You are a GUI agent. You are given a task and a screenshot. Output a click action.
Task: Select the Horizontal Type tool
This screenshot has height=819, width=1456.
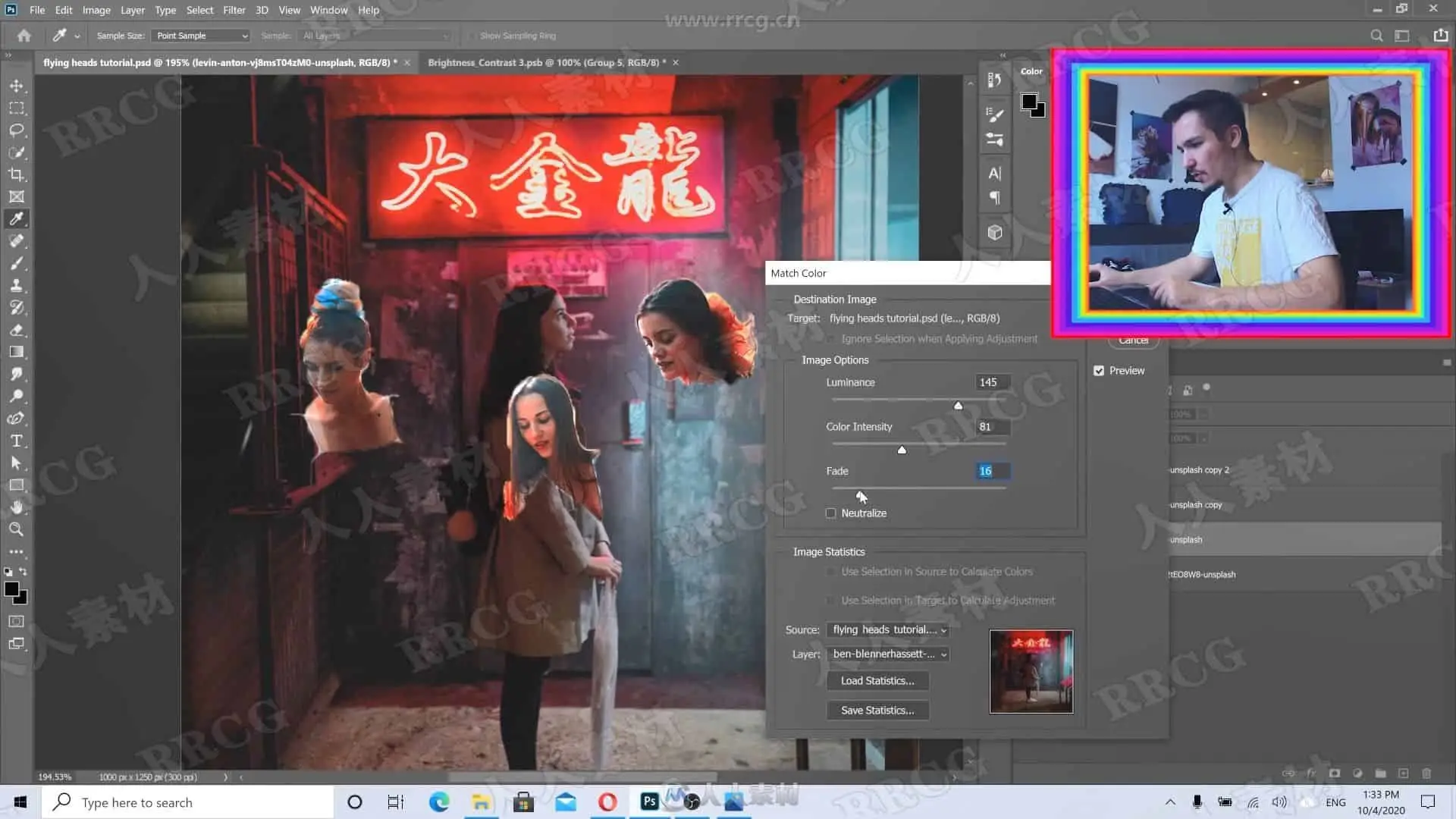click(17, 441)
